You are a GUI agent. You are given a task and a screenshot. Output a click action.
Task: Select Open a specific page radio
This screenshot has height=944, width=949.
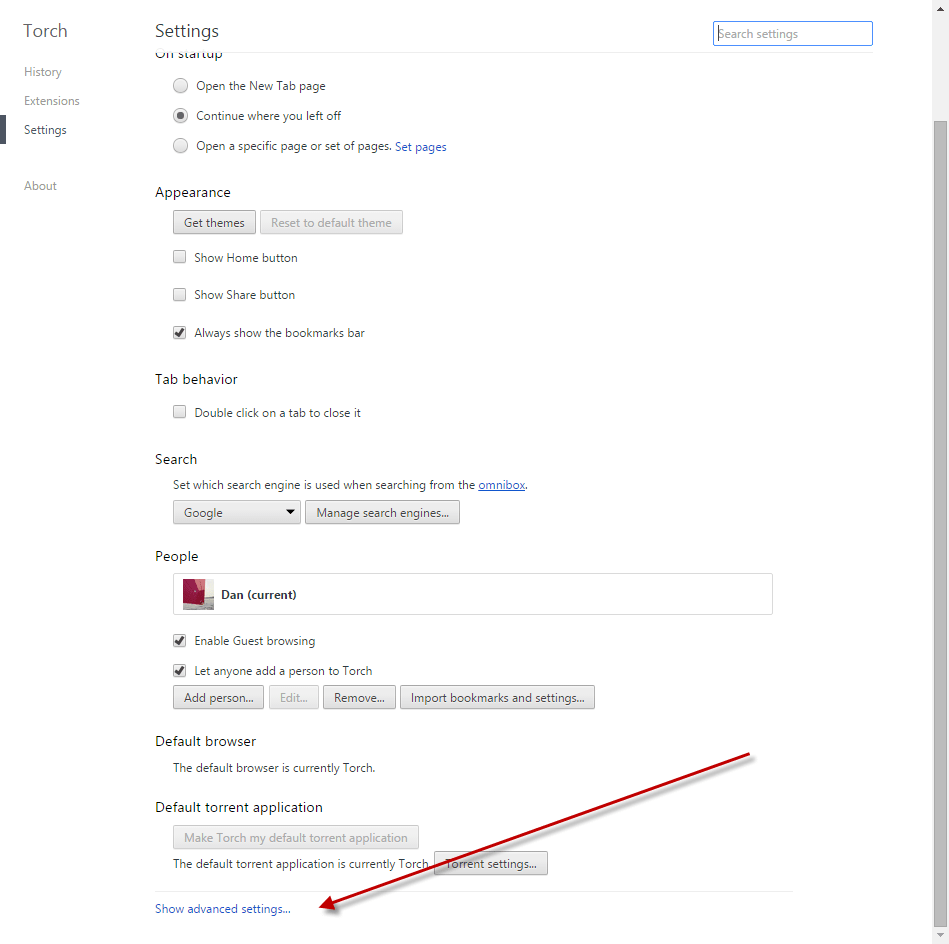click(180, 146)
